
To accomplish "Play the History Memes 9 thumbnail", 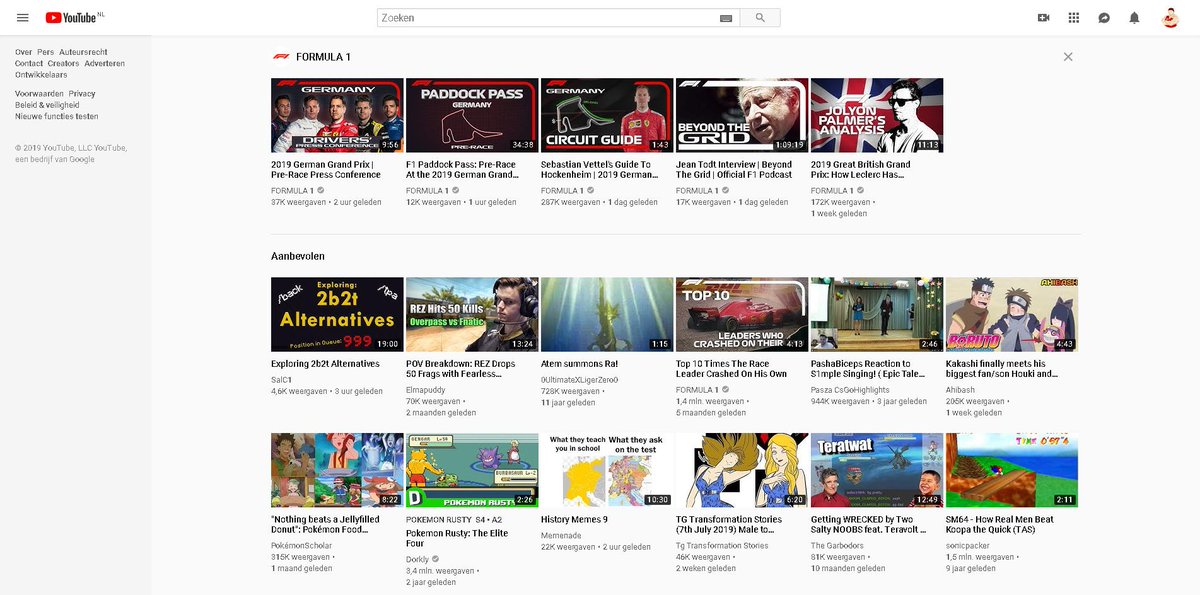I will point(607,470).
